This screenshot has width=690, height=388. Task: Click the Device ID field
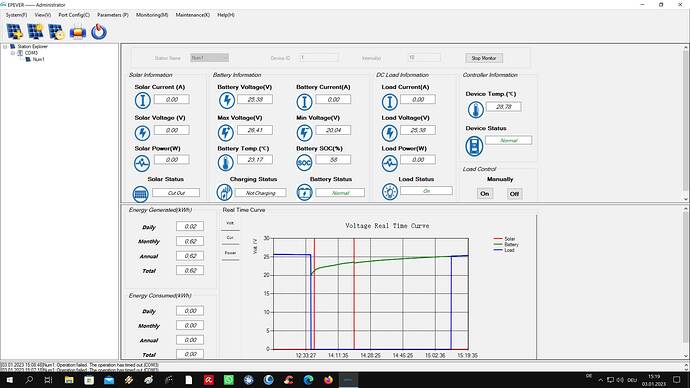[x=318, y=58]
